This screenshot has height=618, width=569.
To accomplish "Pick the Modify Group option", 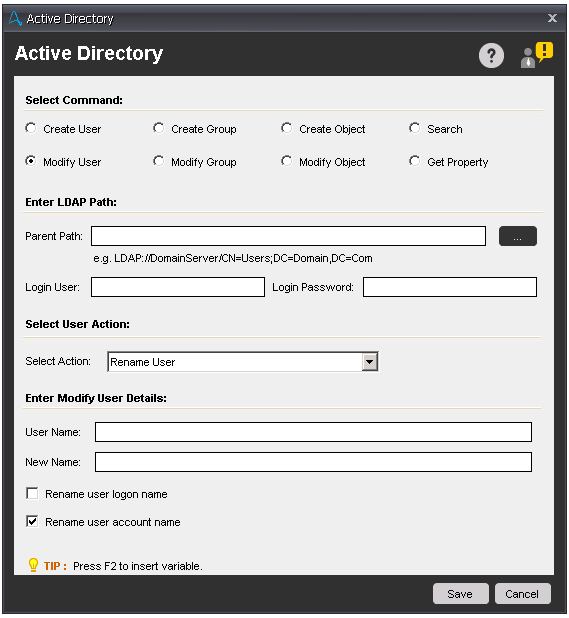I will (158, 161).
